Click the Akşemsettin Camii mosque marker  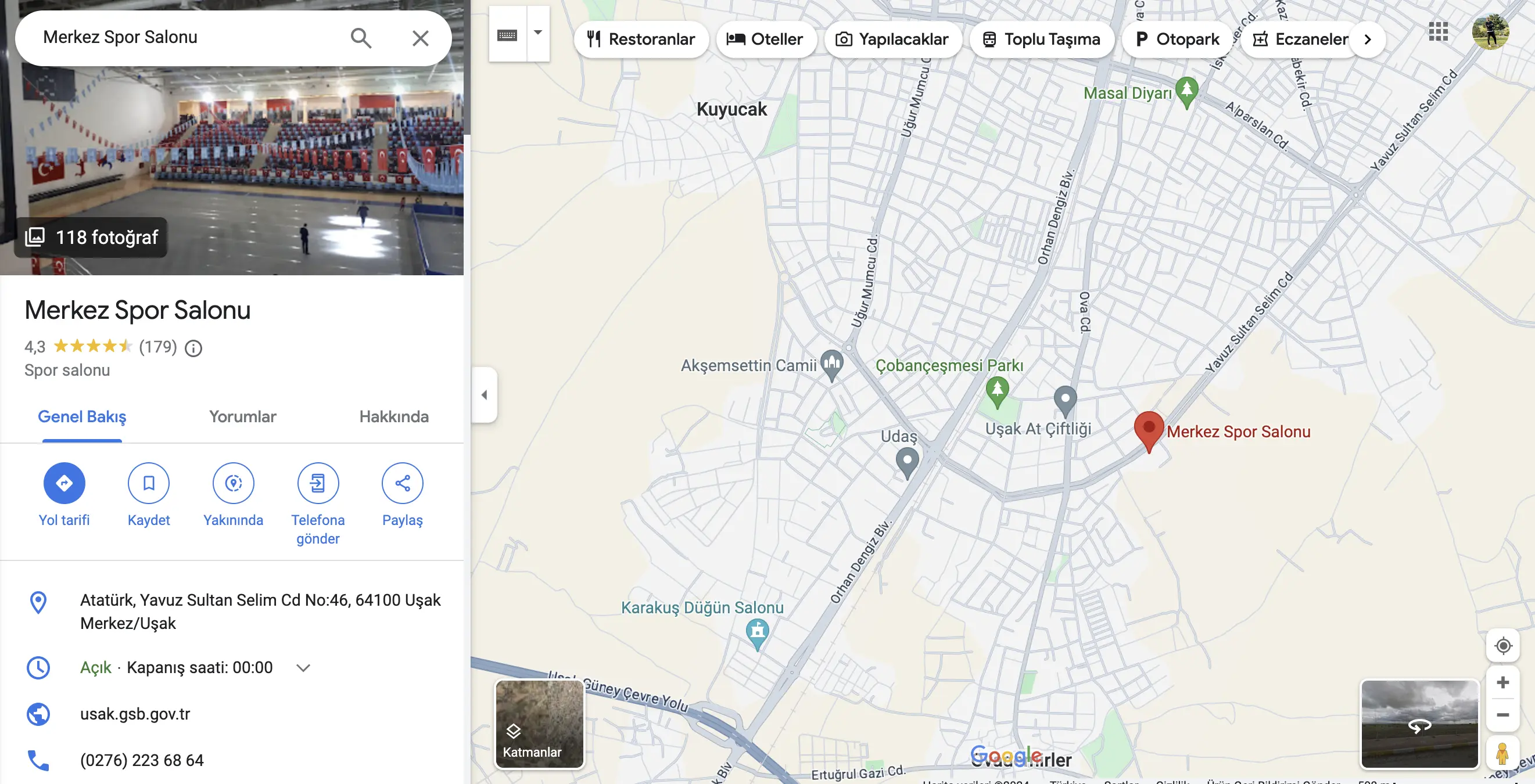[832, 365]
